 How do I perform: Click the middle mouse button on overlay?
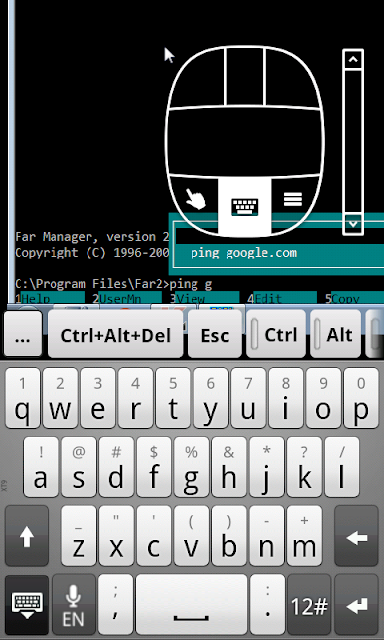245,76
